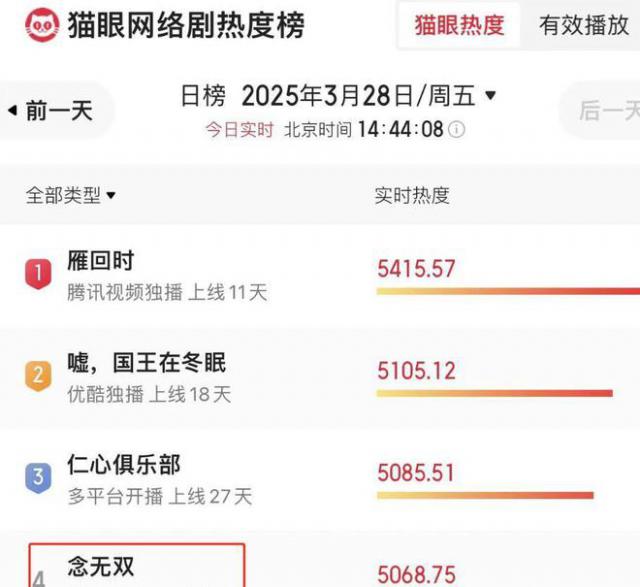Select the highlighted 念无双 entry
640x587 pixels.
tap(136, 566)
